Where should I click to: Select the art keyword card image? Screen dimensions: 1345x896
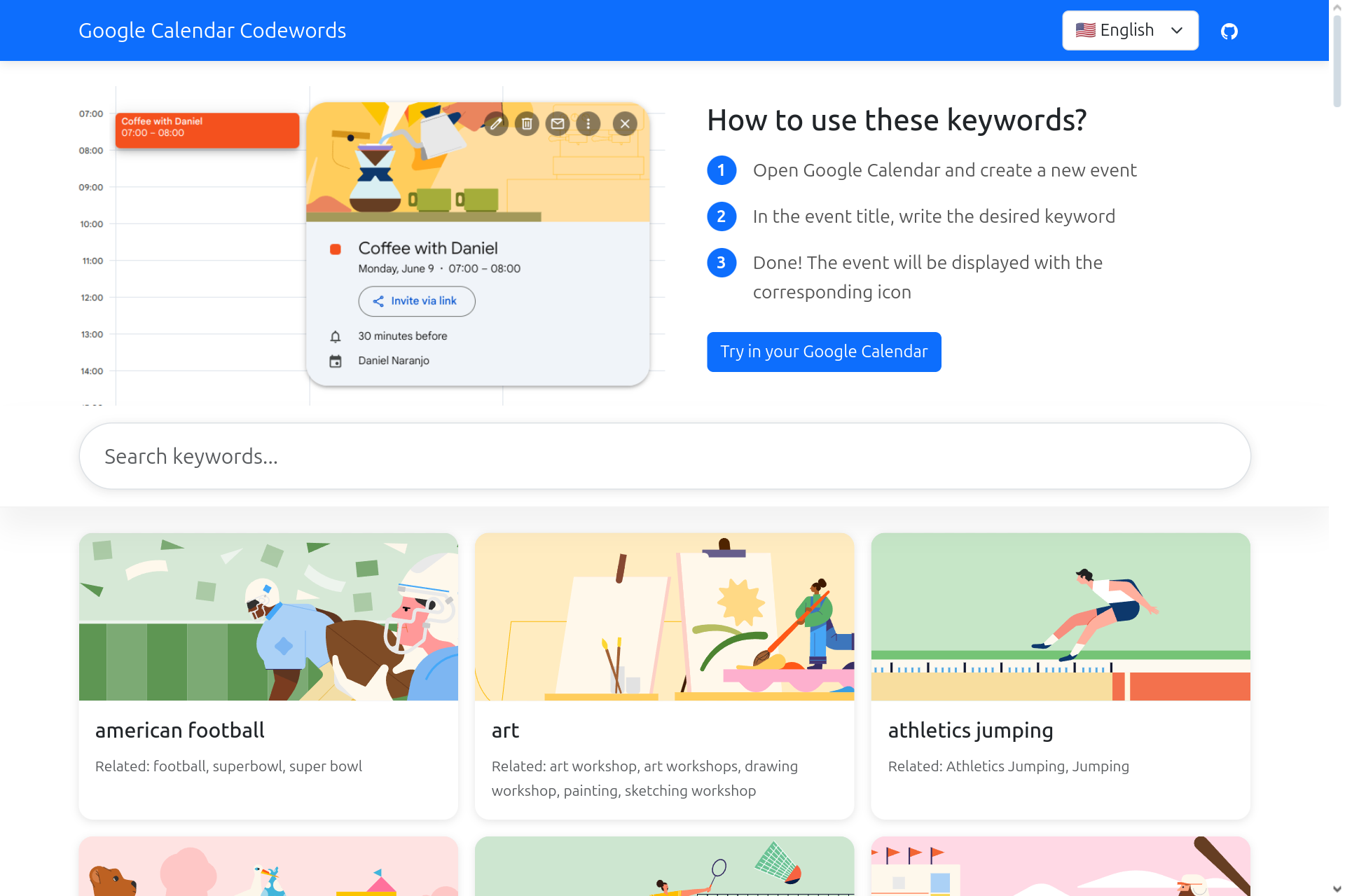(664, 616)
